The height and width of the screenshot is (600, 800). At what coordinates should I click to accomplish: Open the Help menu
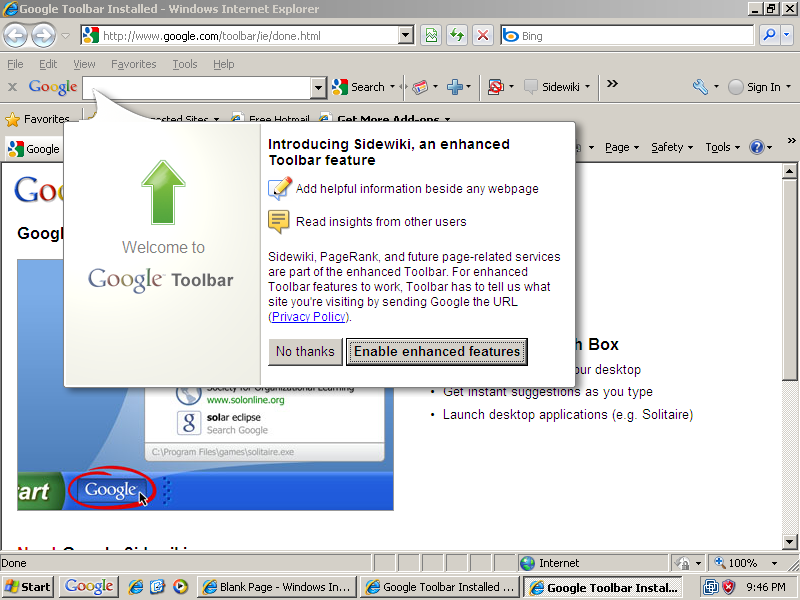tap(223, 64)
